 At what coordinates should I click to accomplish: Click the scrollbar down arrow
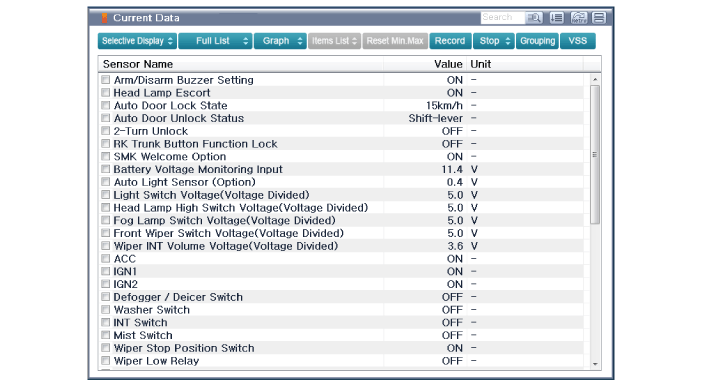[595, 364]
